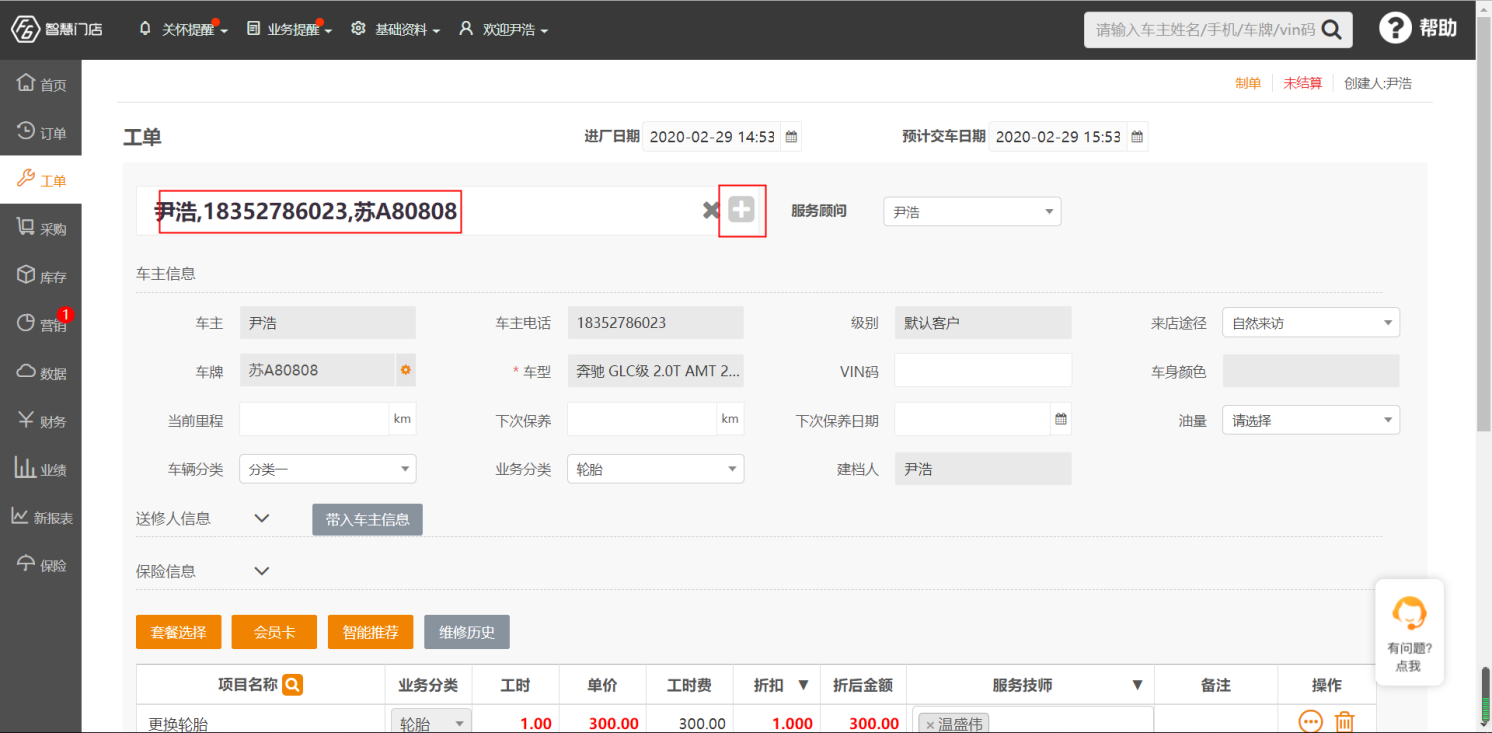Open the 业务分类 轮胎 dropdown in the 车主信息 form
Viewport: 1492px width, 733px height.
pos(655,468)
